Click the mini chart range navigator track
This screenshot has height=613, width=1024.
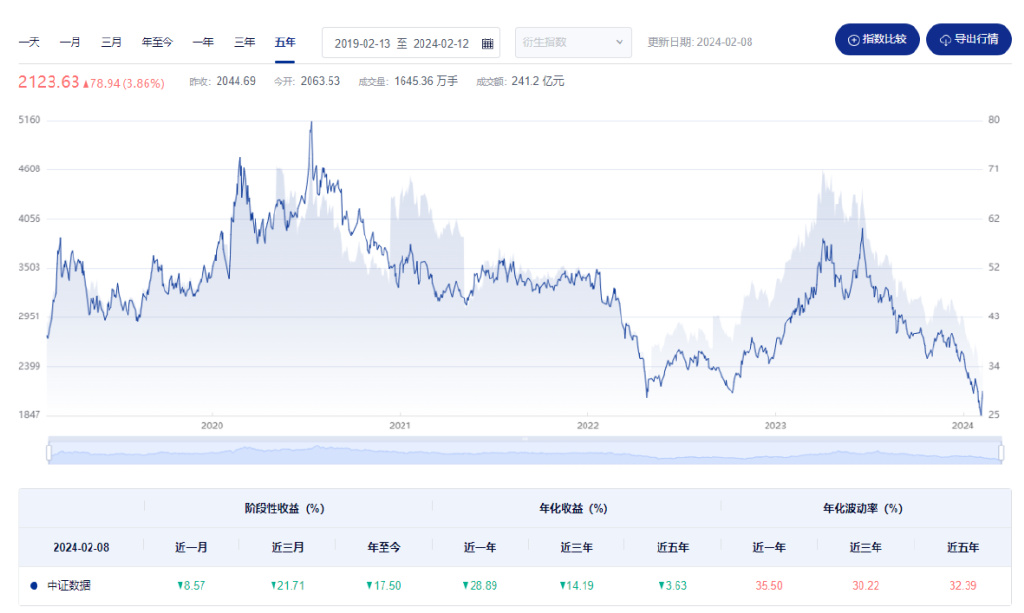(x=524, y=453)
